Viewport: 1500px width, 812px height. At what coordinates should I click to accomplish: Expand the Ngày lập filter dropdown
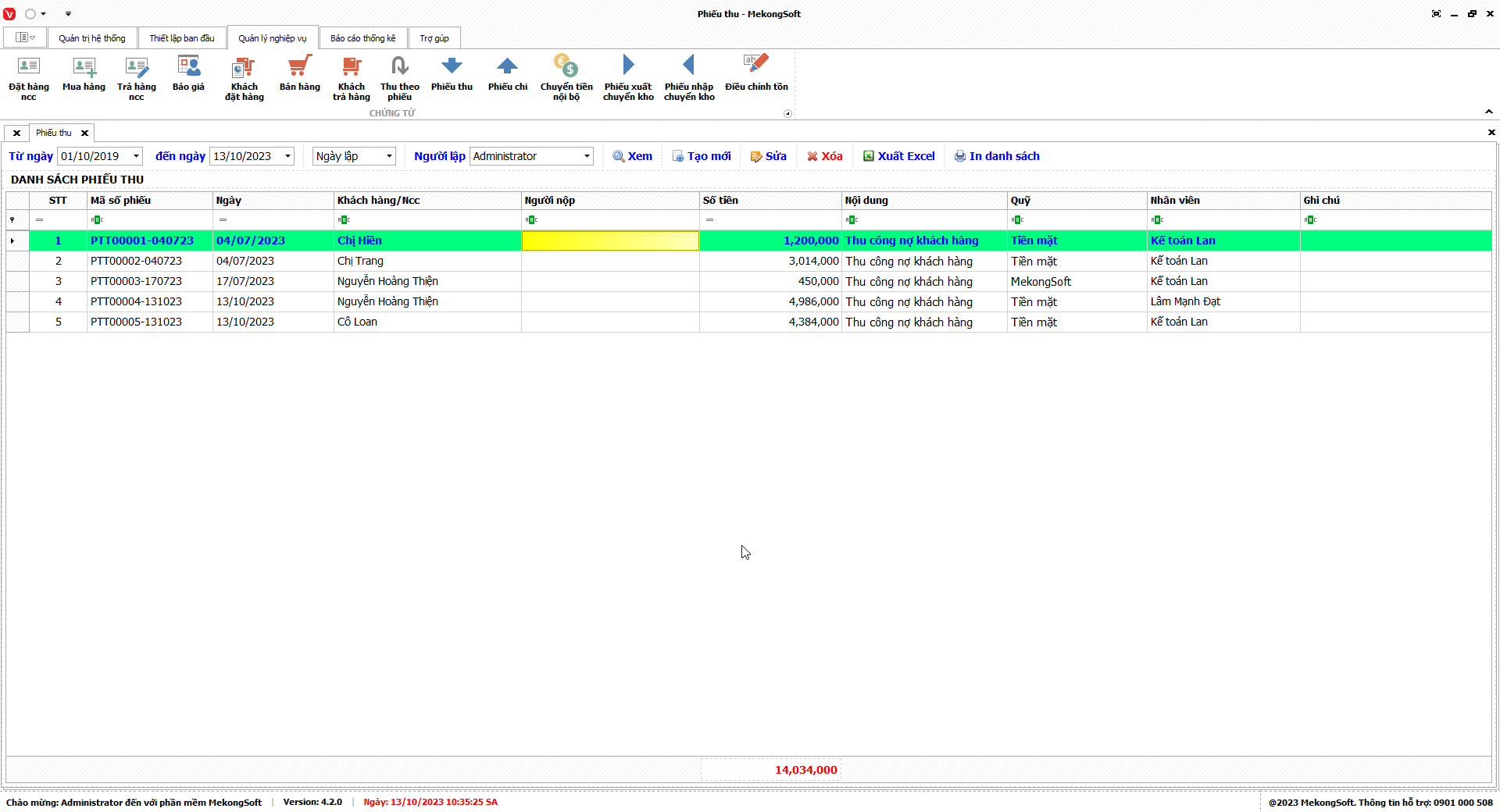[389, 156]
